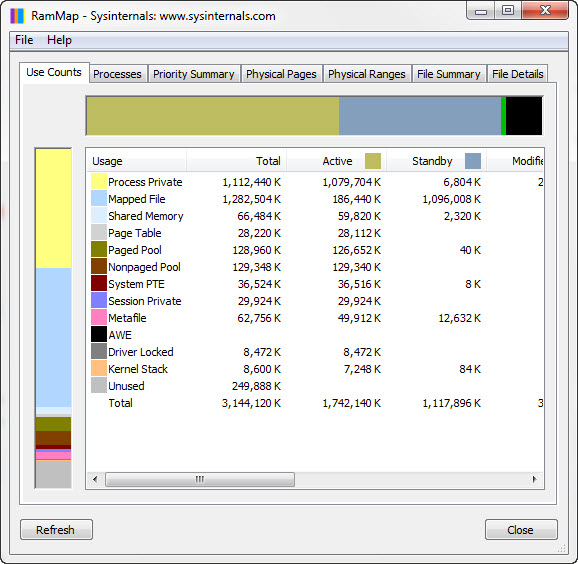Image resolution: width=578 pixels, height=564 pixels.
Task: Click the orange Kernel Stack swatch
Action: pyautogui.click(x=99, y=368)
